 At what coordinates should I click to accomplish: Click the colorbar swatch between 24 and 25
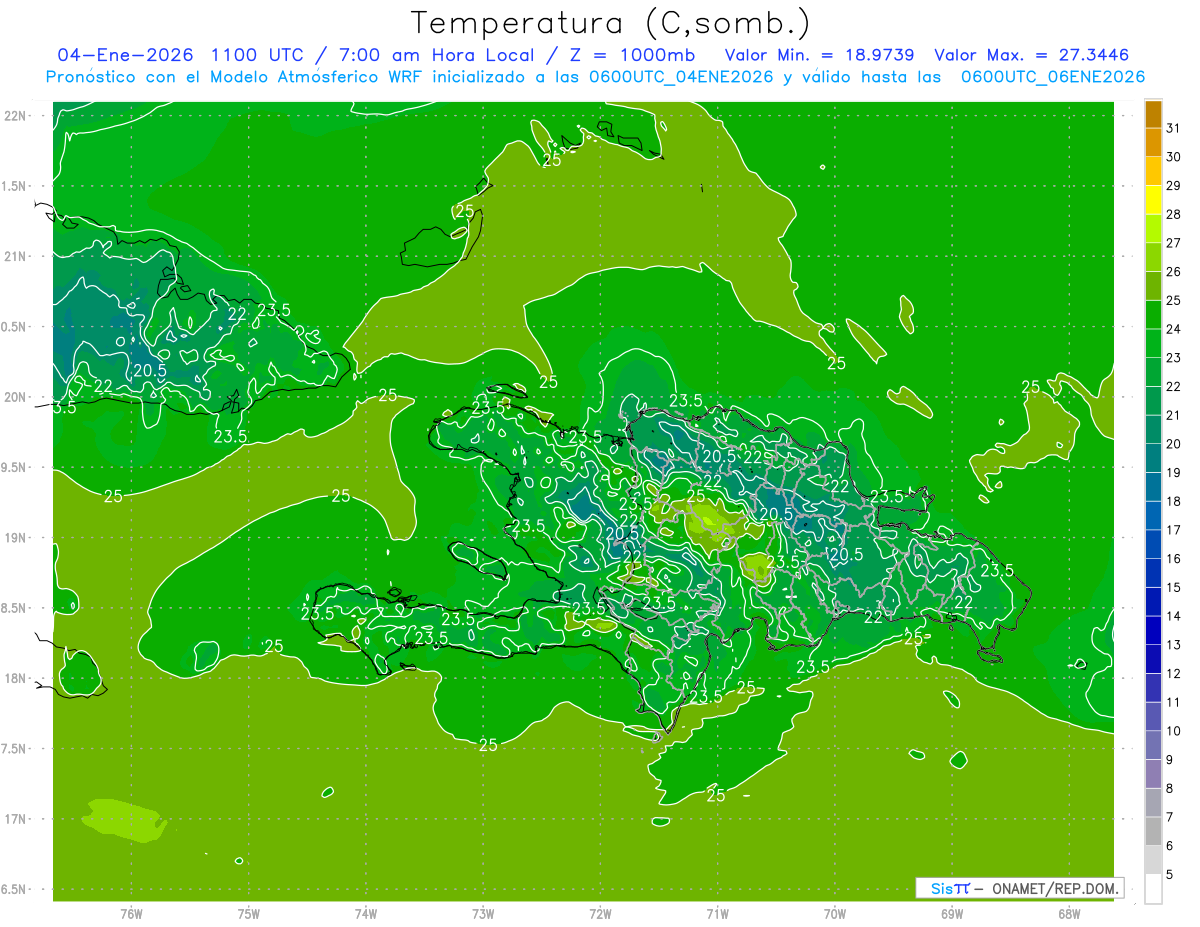coord(1153,314)
